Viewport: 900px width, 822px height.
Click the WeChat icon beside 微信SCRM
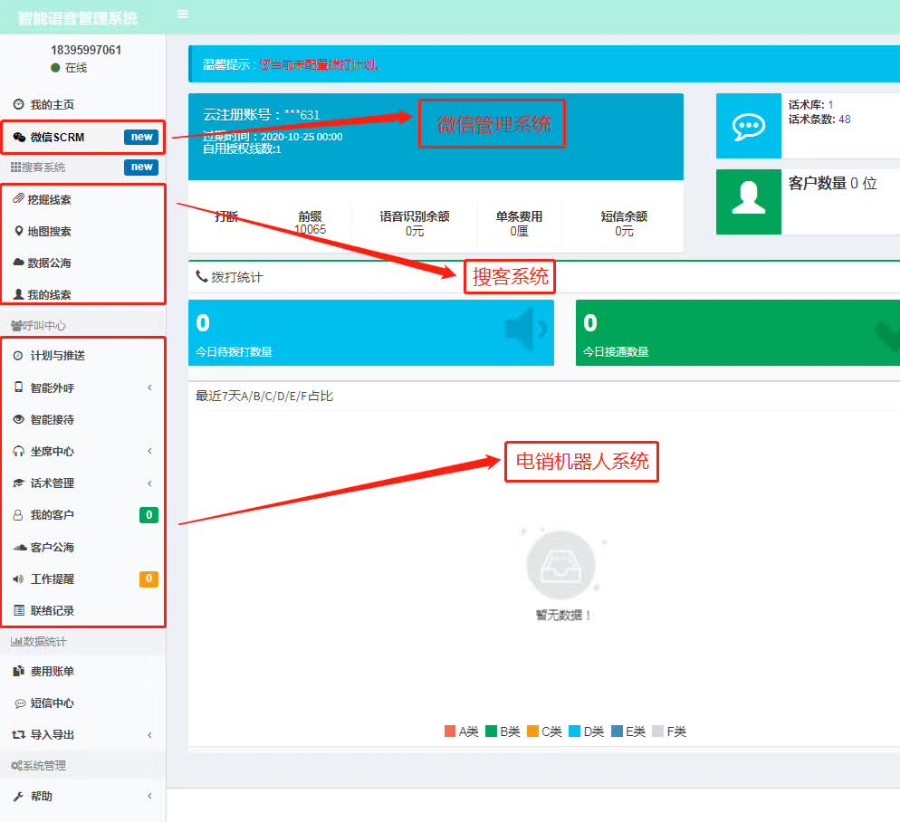18,137
